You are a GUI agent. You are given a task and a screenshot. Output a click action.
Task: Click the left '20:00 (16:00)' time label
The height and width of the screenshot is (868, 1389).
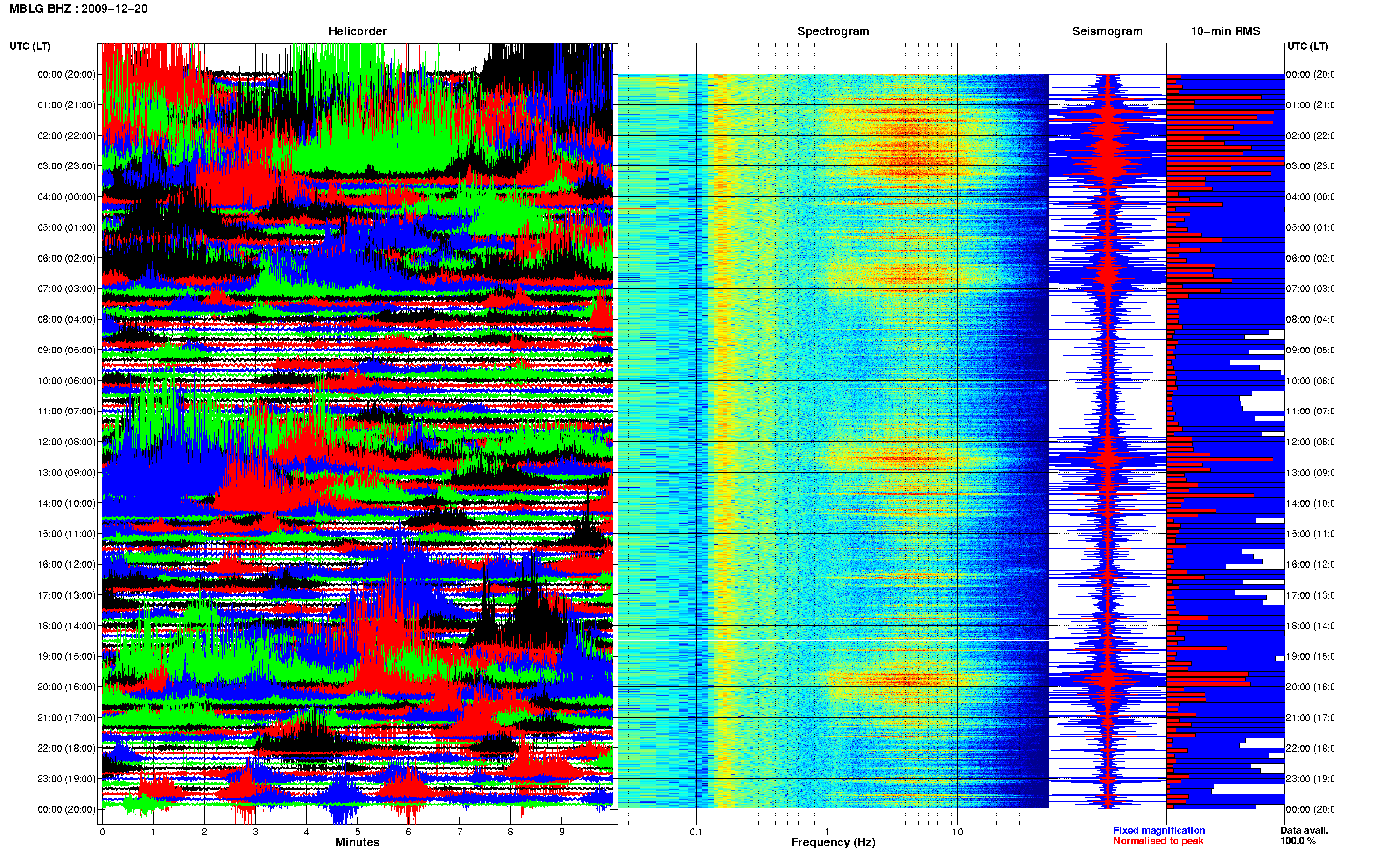(66, 687)
